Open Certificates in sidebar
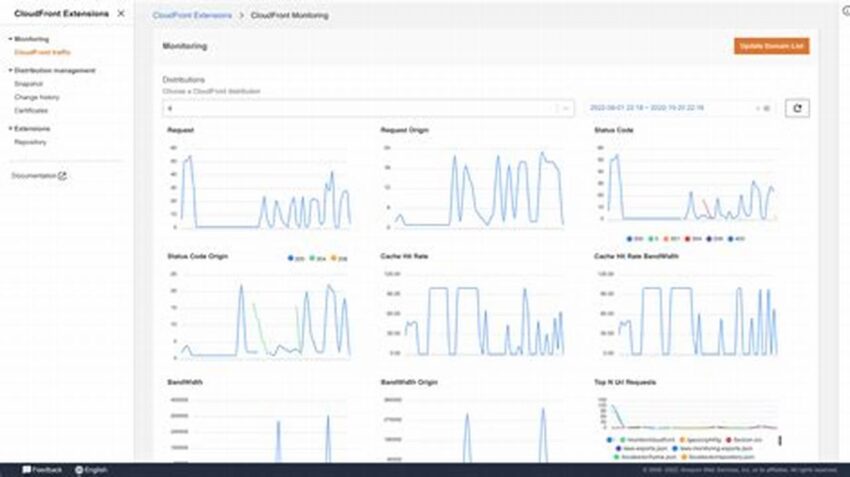Screen dimensions: 850x477 [31, 111]
